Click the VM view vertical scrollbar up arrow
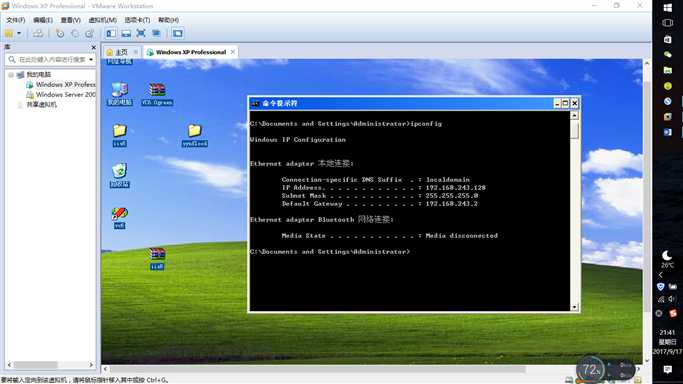683x384 pixels. (x=647, y=63)
